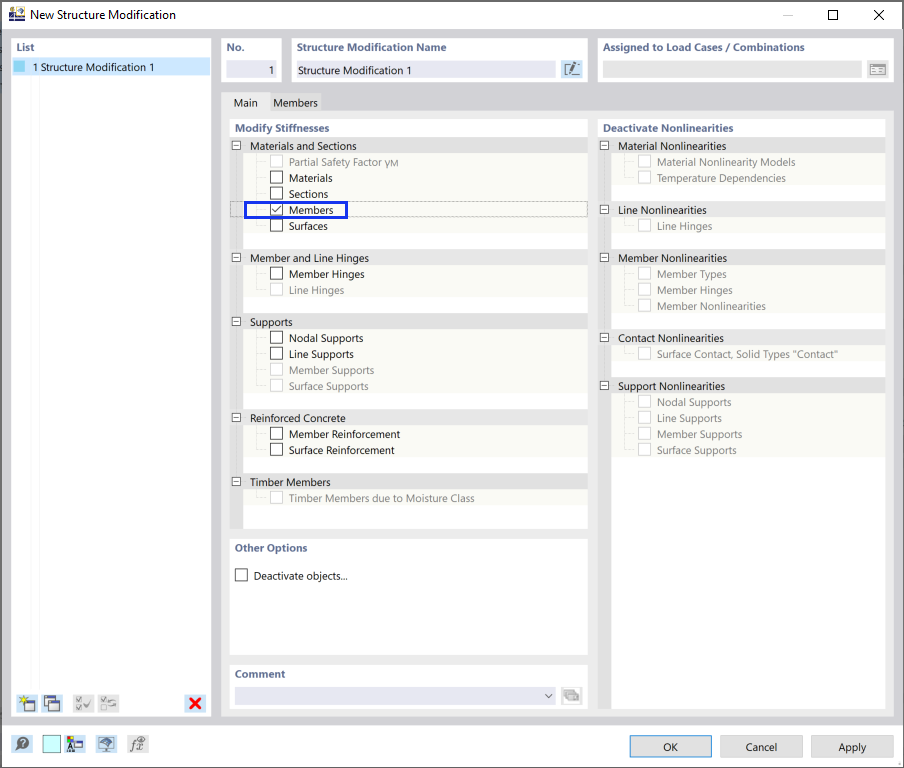Enable the Nodal Supports stiffness checkbox
This screenshot has height=768, width=904.
click(x=277, y=338)
